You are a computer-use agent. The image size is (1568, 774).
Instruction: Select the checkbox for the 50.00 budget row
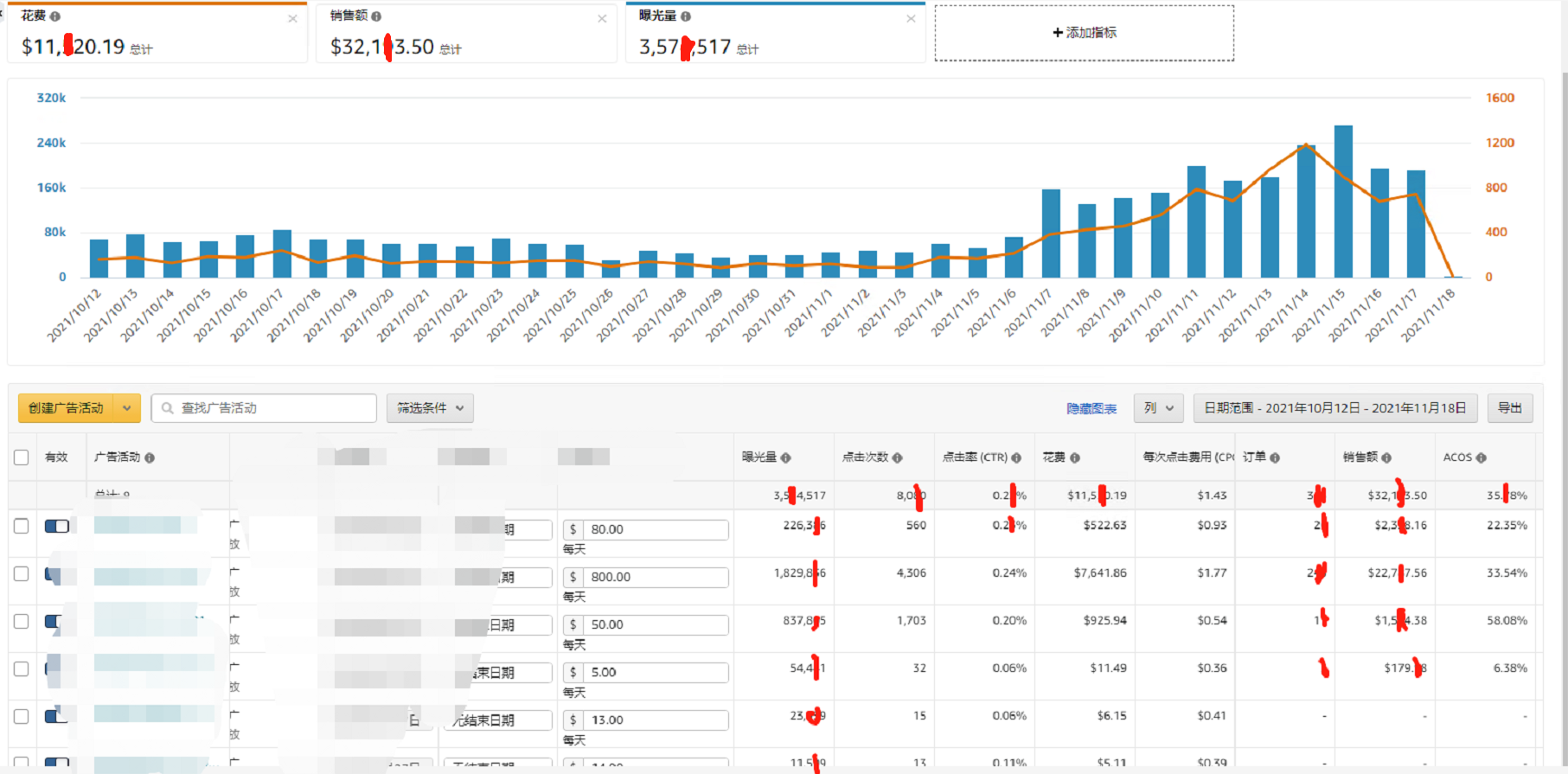[22, 621]
